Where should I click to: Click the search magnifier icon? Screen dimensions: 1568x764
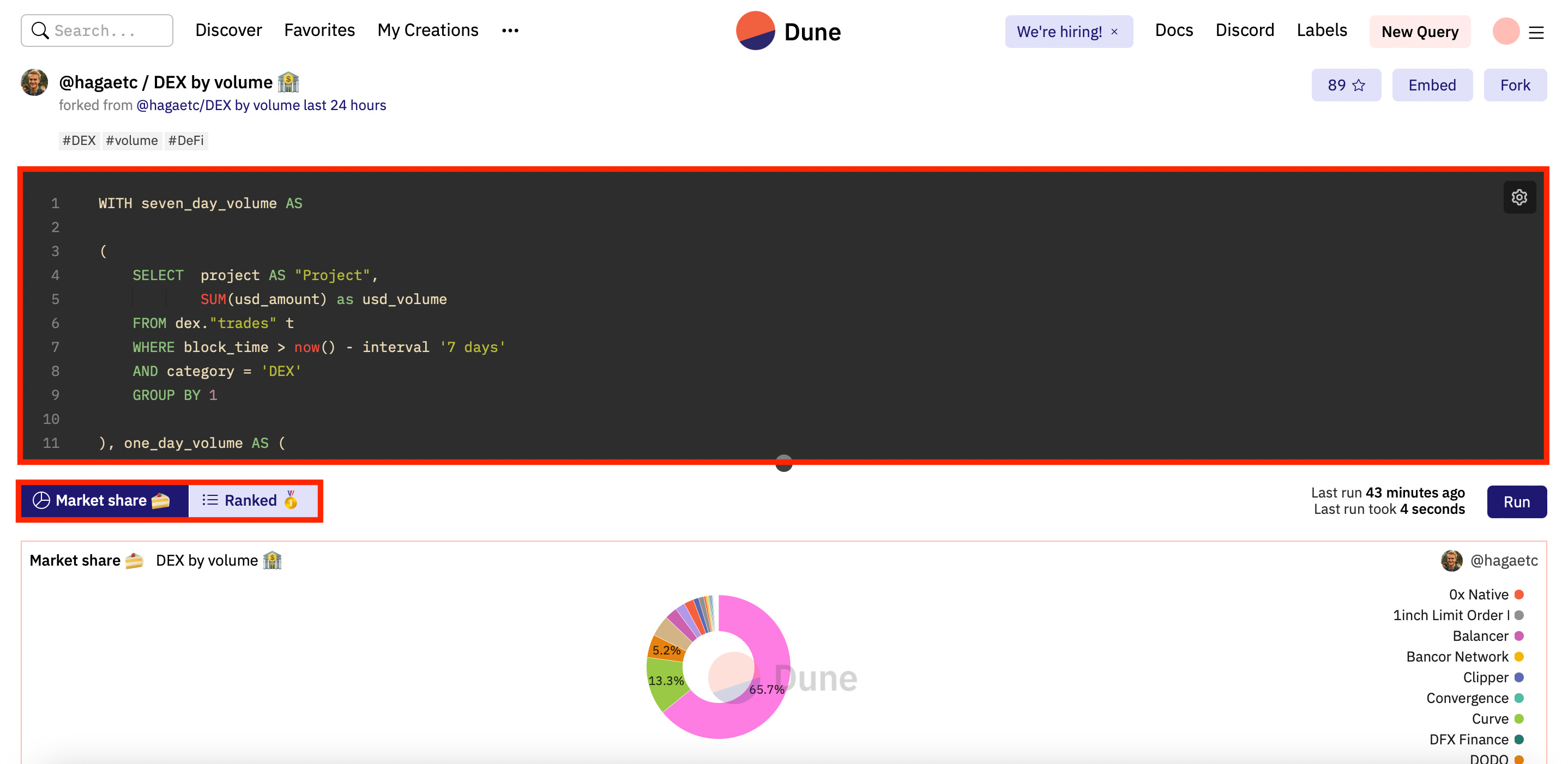[x=40, y=31]
